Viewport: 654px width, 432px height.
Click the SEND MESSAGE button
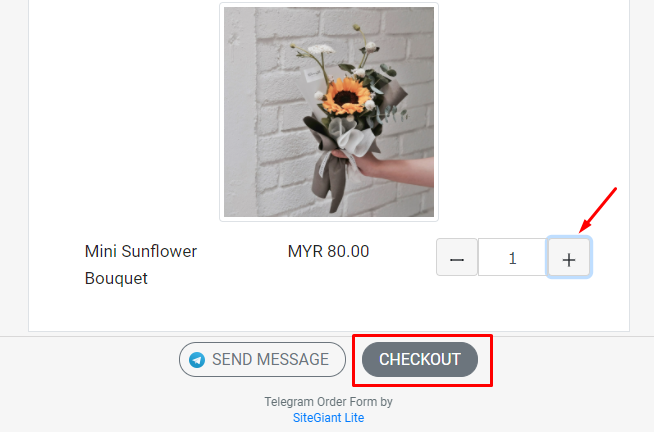[x=262, y=359]
